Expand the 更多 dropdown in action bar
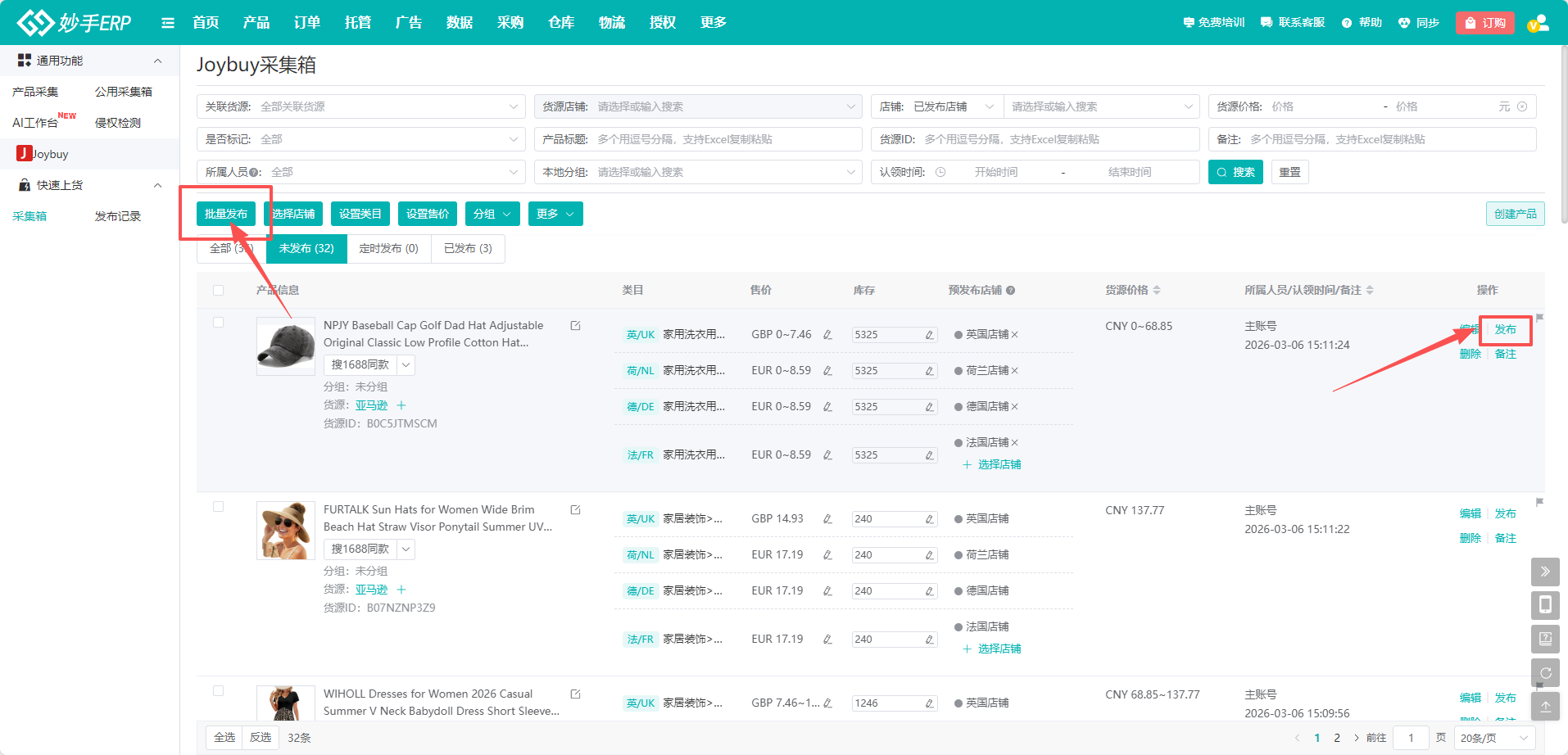1568x755 pixels. point(555,214)
